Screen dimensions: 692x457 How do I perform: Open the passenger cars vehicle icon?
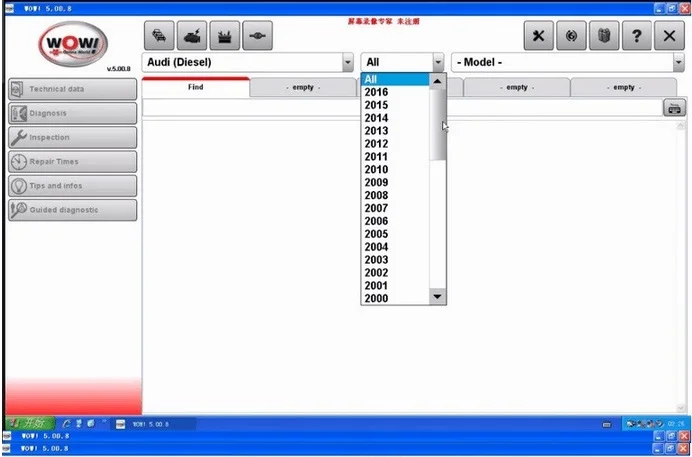(159, 36)
